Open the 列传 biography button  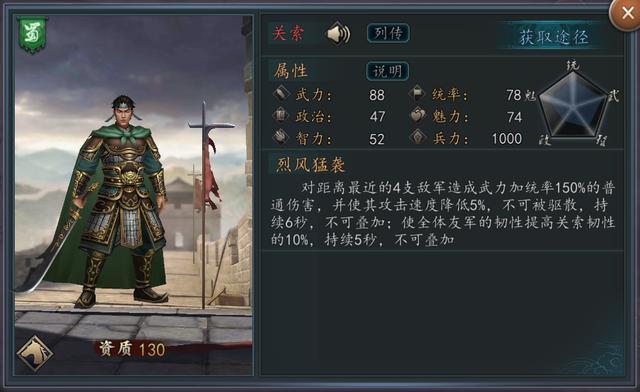pos(388,33)
